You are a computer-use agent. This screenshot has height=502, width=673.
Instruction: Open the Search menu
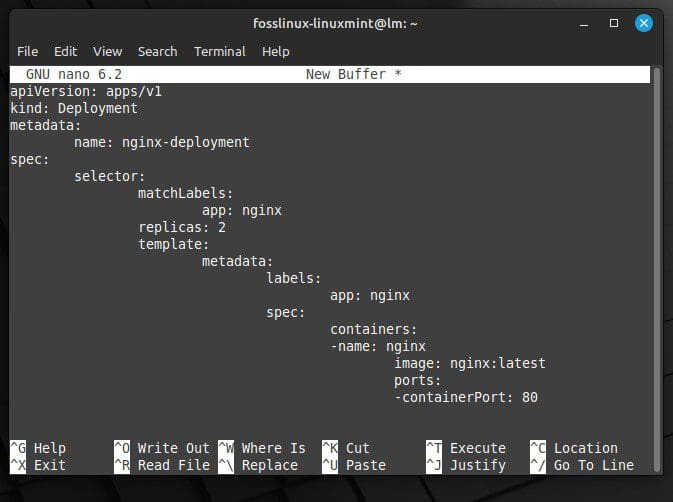point(157,51)
